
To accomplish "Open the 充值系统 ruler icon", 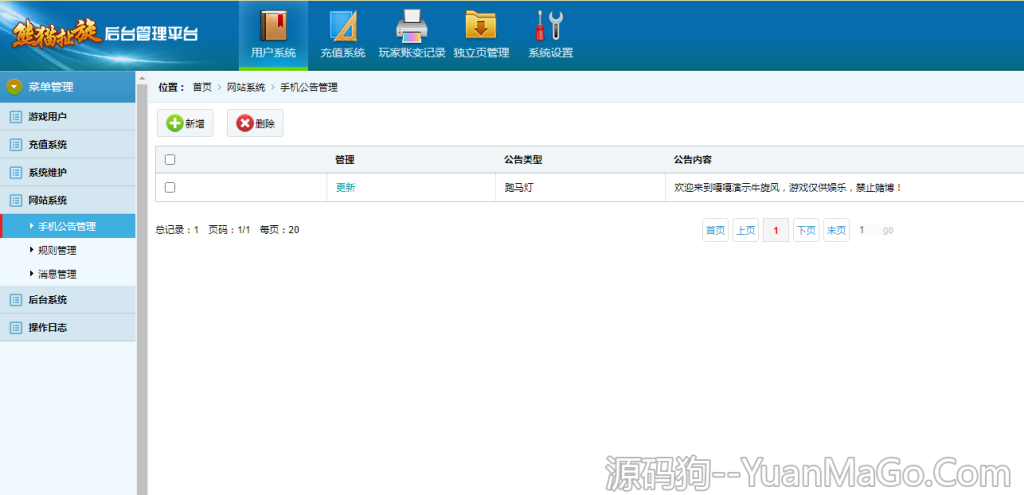I will click(343, 26).
